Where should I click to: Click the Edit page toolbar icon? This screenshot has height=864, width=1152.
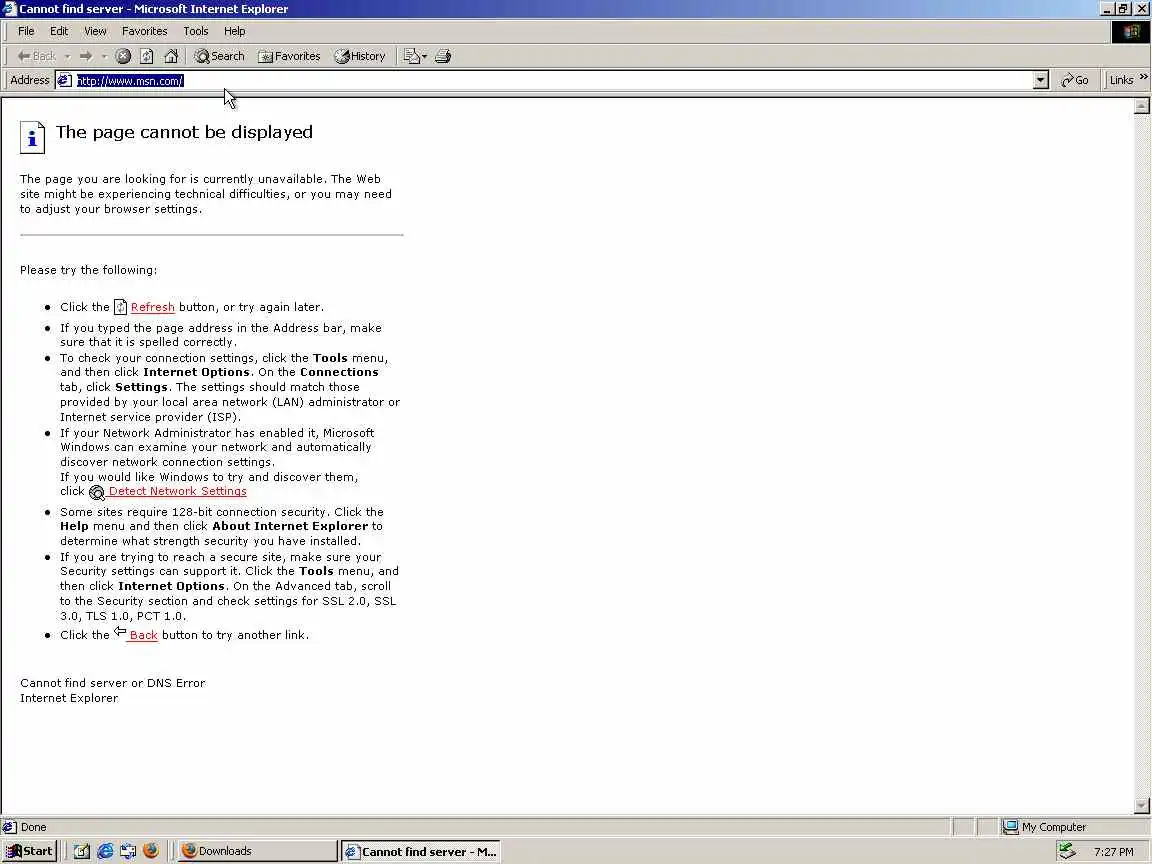pyautogui.click(x=411, y=56)
